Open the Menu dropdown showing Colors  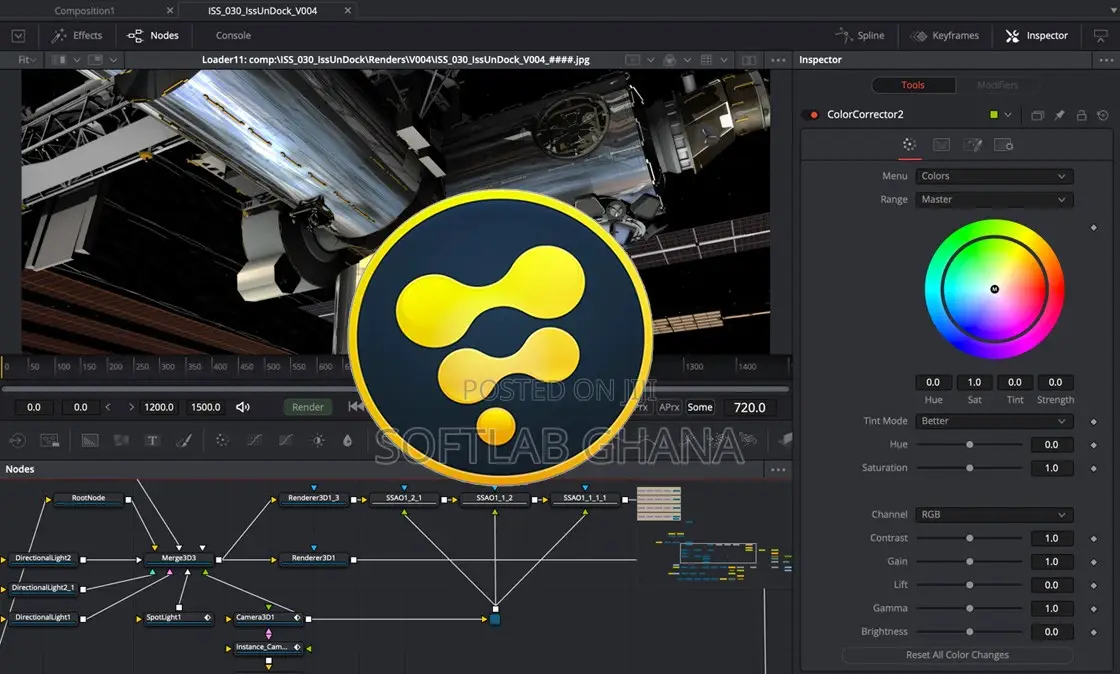pos(994,176)
